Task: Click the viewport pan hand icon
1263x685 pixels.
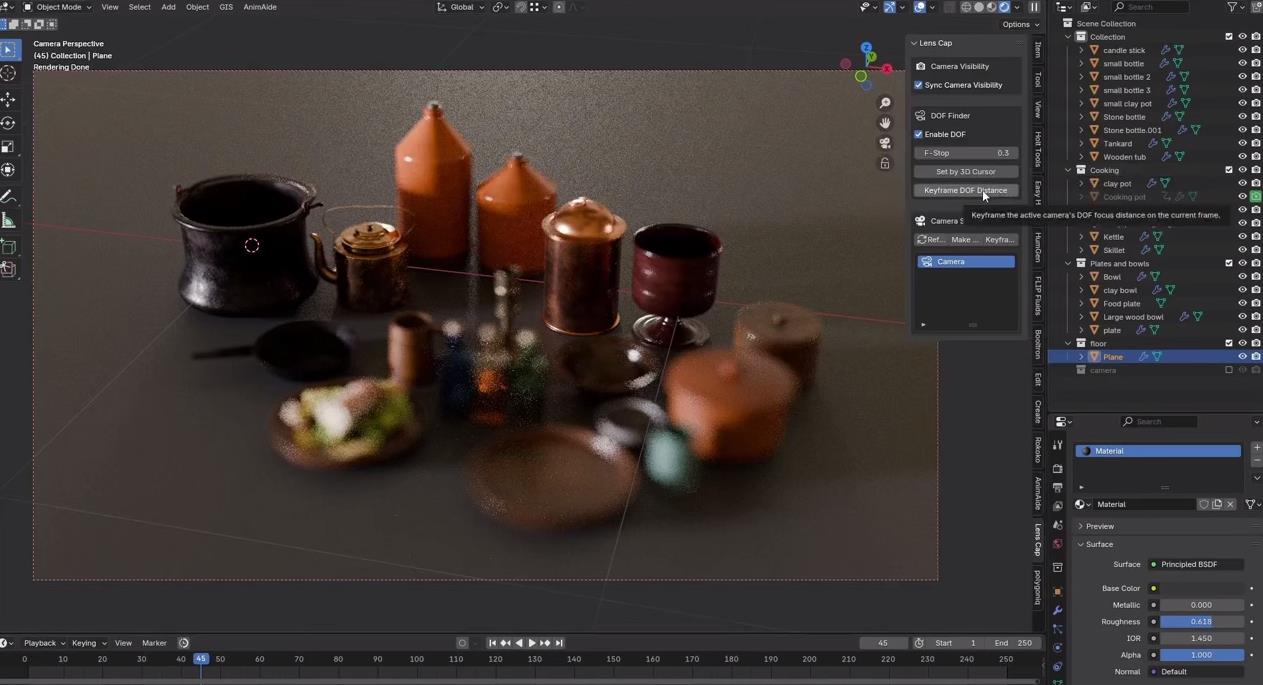Action: (x=885, y=123)
